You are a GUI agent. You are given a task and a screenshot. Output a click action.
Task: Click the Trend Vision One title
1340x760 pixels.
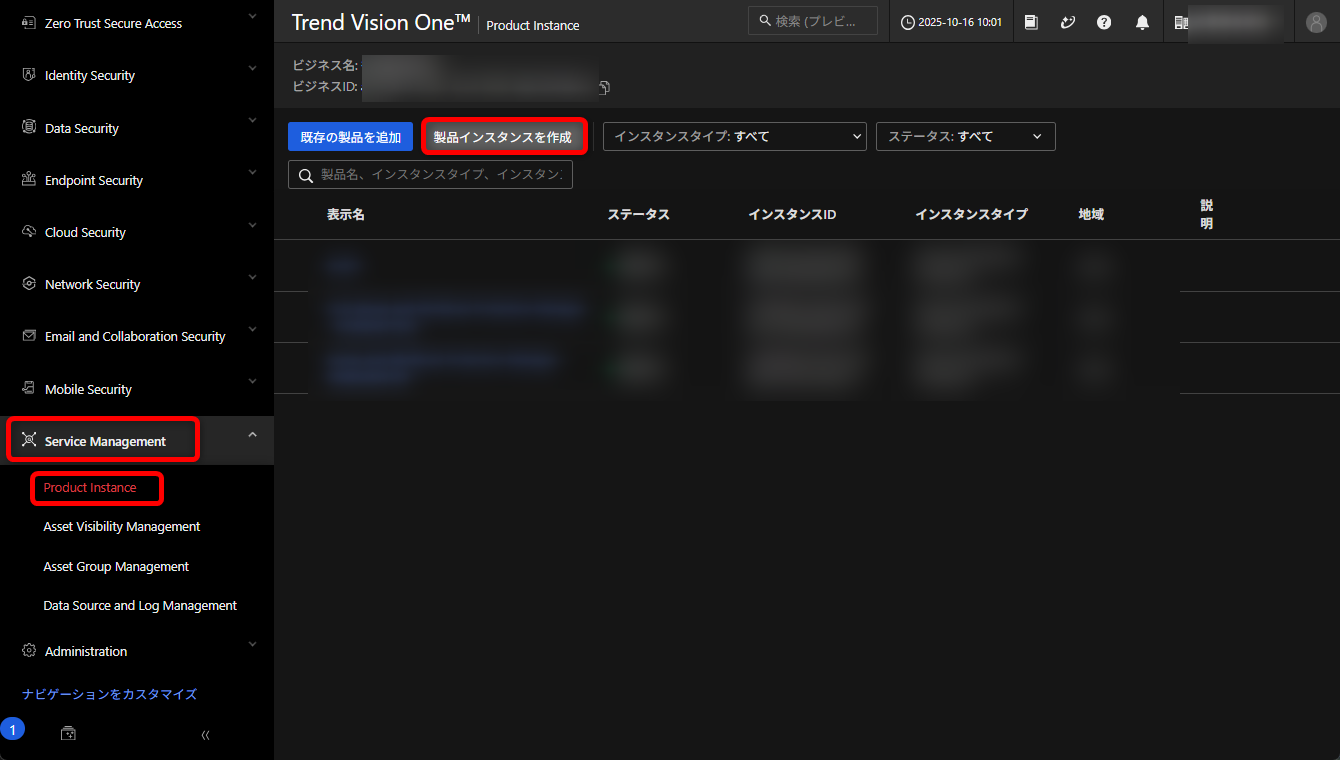[381, 22]
